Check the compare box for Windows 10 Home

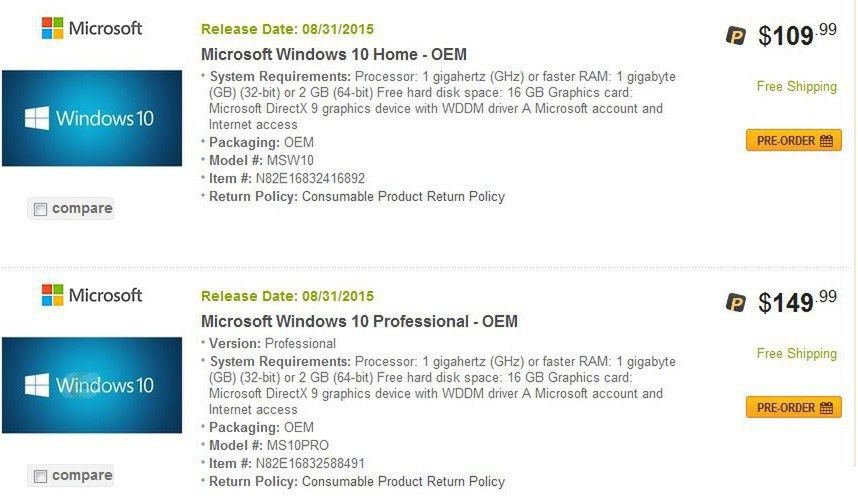40,209
